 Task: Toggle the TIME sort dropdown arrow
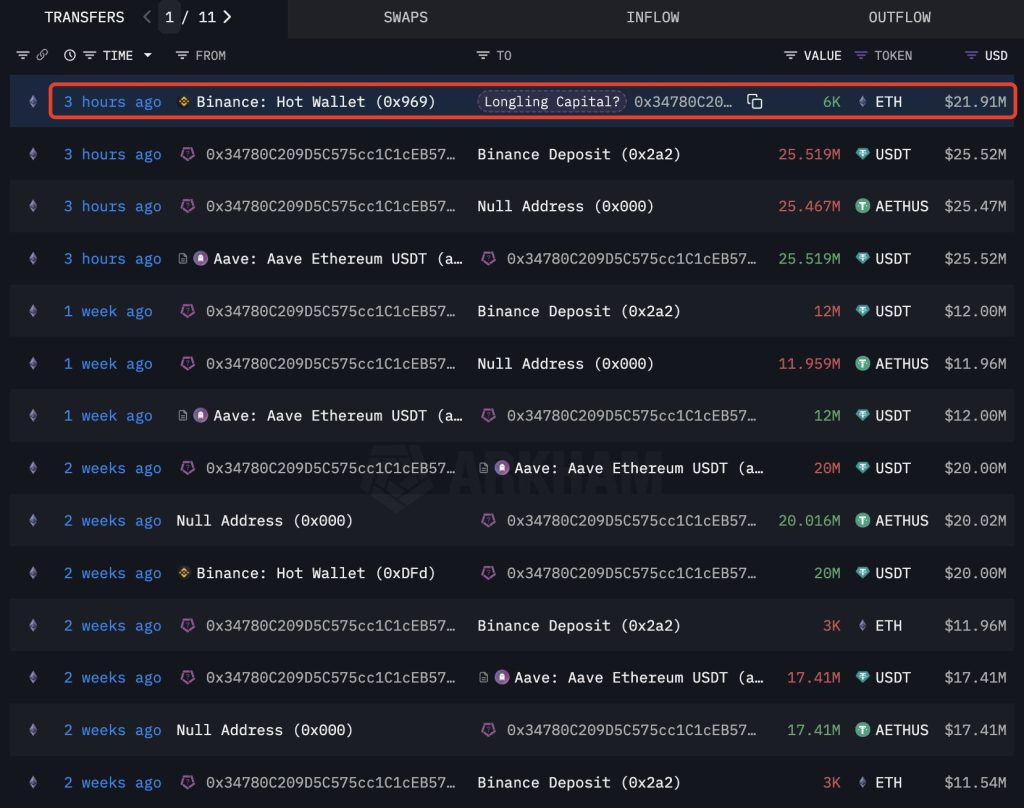[148, 56]
